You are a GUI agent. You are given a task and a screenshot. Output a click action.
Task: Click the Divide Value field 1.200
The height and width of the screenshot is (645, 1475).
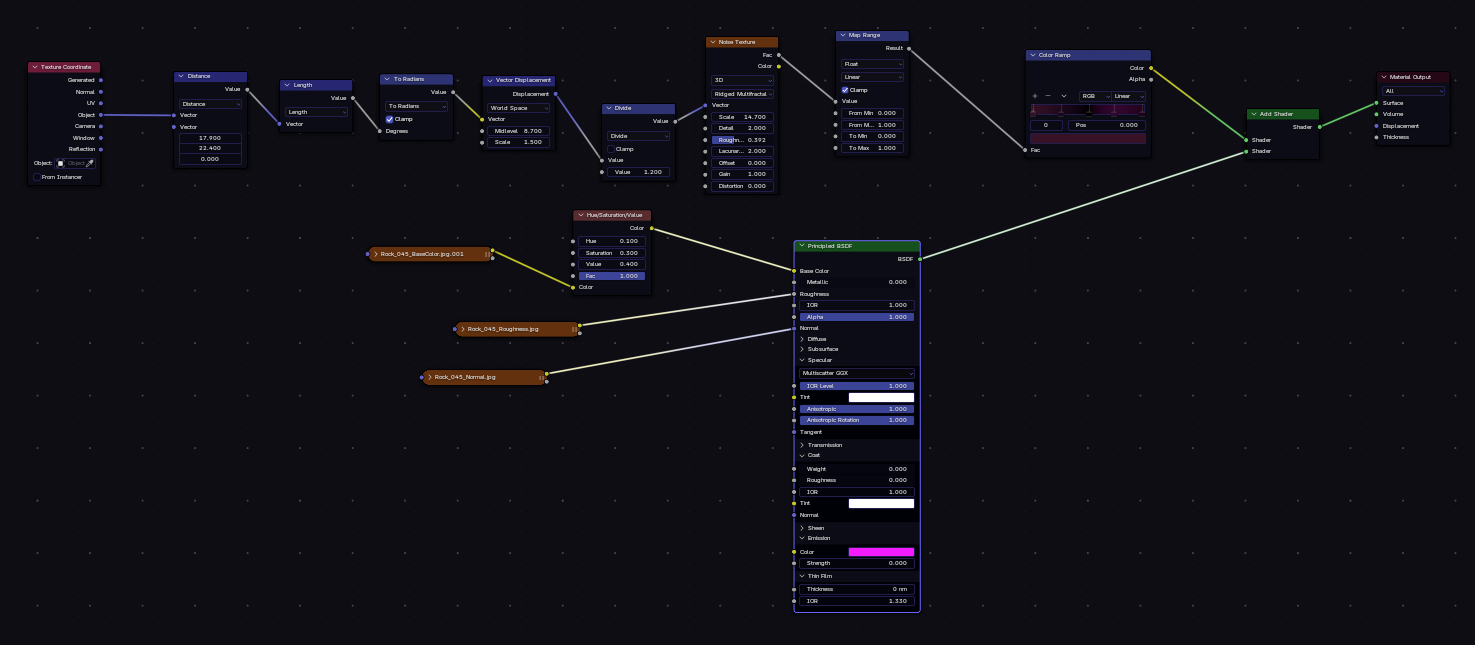pyautogui.click(x=638, y=172)
